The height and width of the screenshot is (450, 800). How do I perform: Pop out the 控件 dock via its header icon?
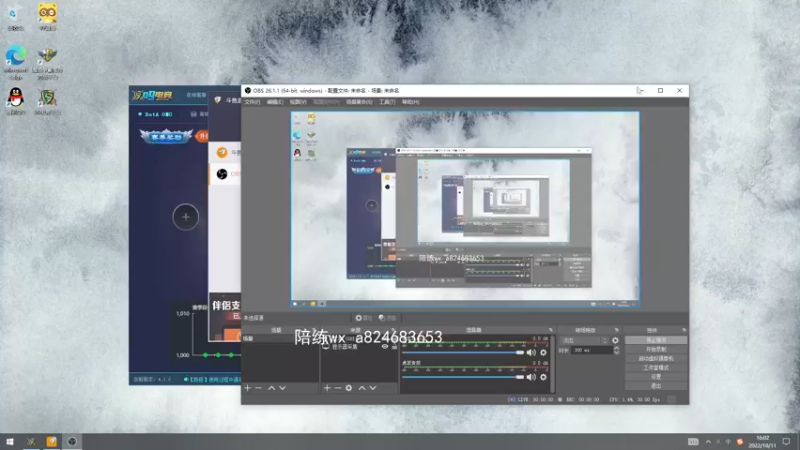pyautogui.click(x=684, y=330)
